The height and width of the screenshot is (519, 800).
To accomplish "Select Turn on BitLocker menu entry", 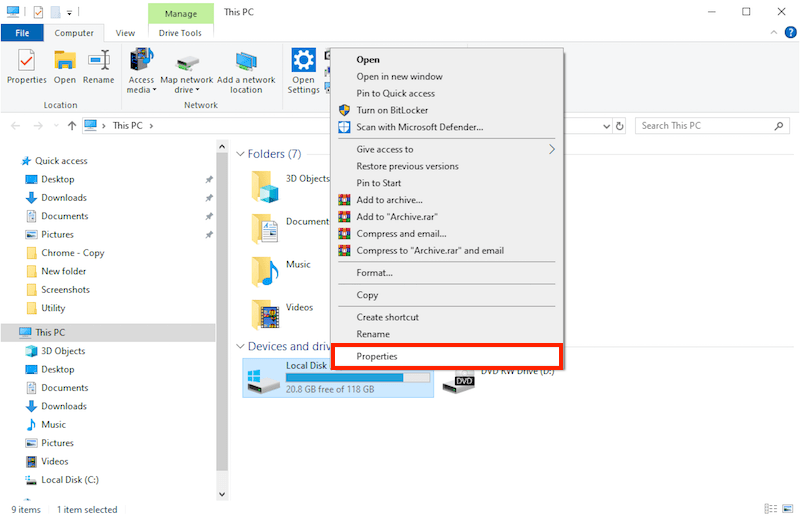I will coord(395,110).
